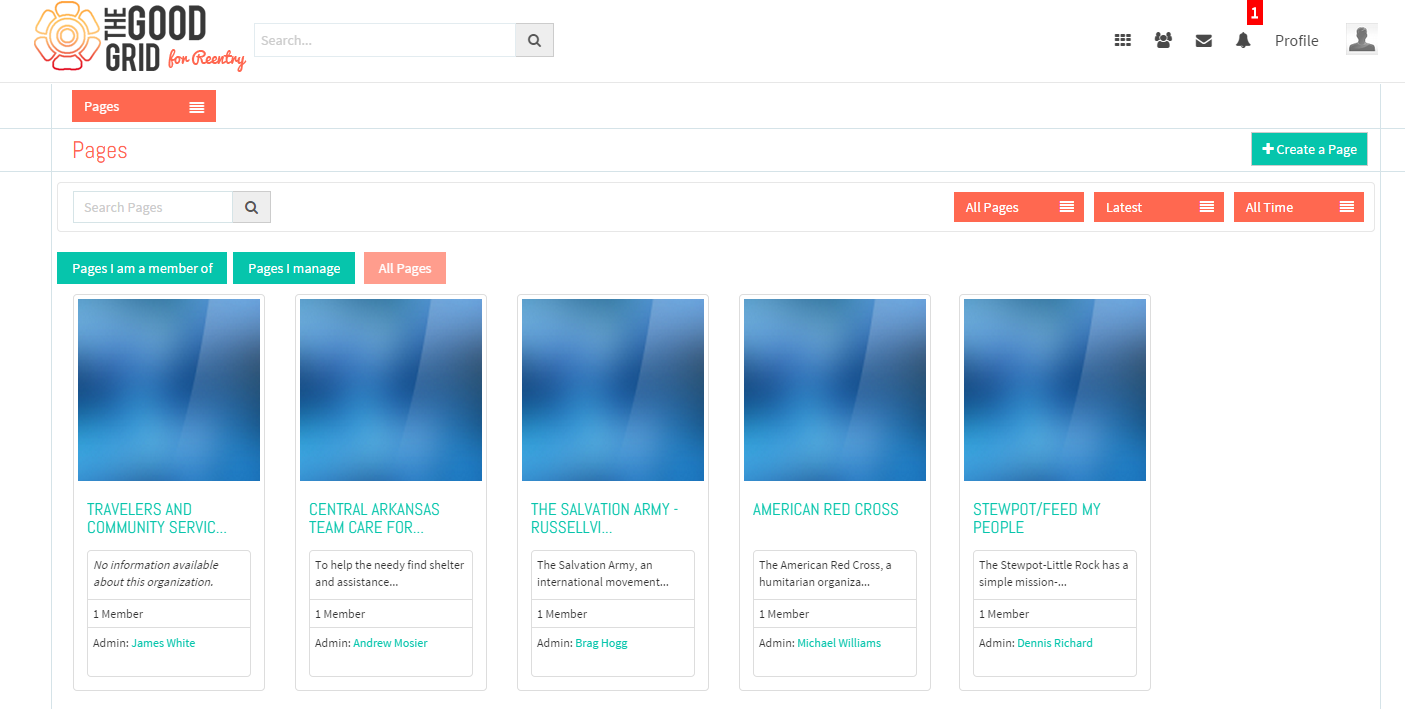Screen dimensions: 1405x709
Task: Click the Create a Page button
Action: click(1309, 149)
